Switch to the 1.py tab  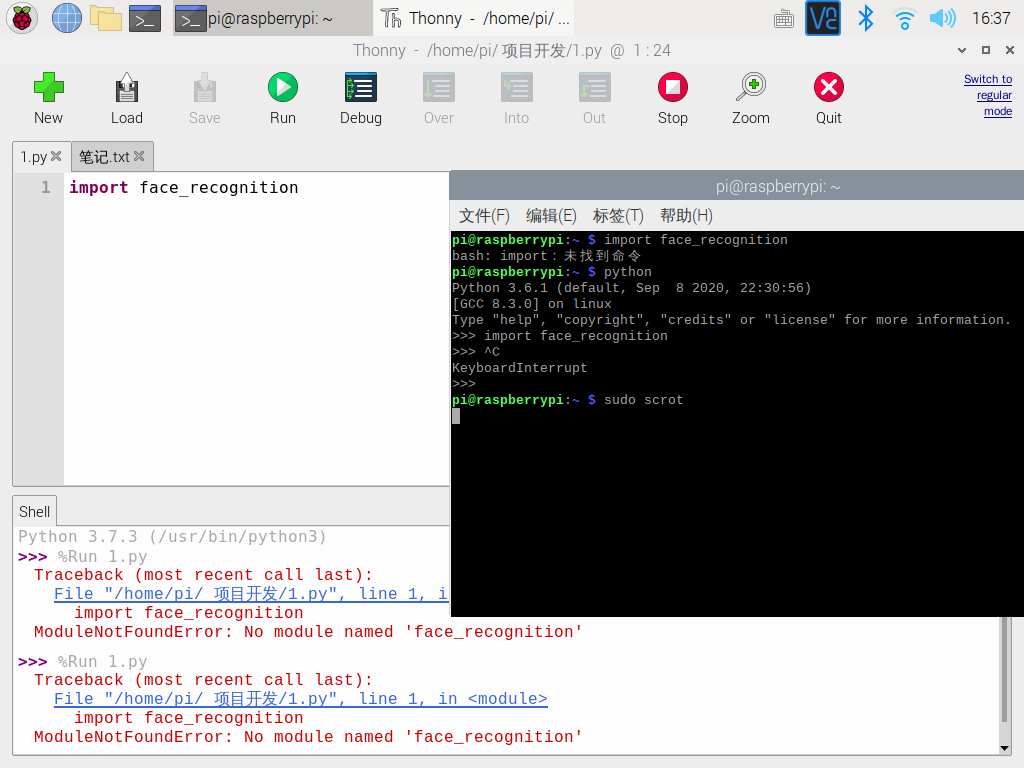pyautogui.click(x=33, y=157)
